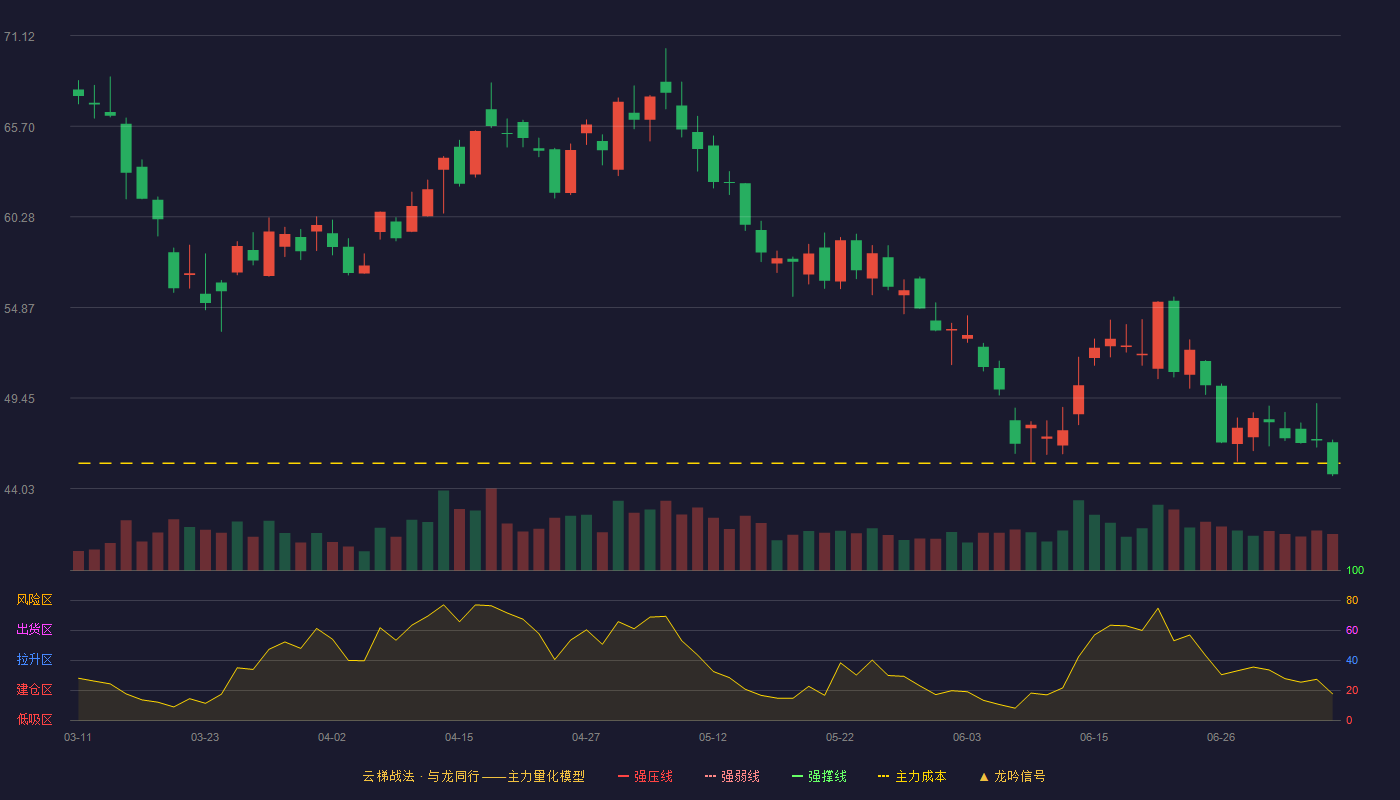
Task: Click the red 强压线 legend line icon
Action: coord(624,776)
